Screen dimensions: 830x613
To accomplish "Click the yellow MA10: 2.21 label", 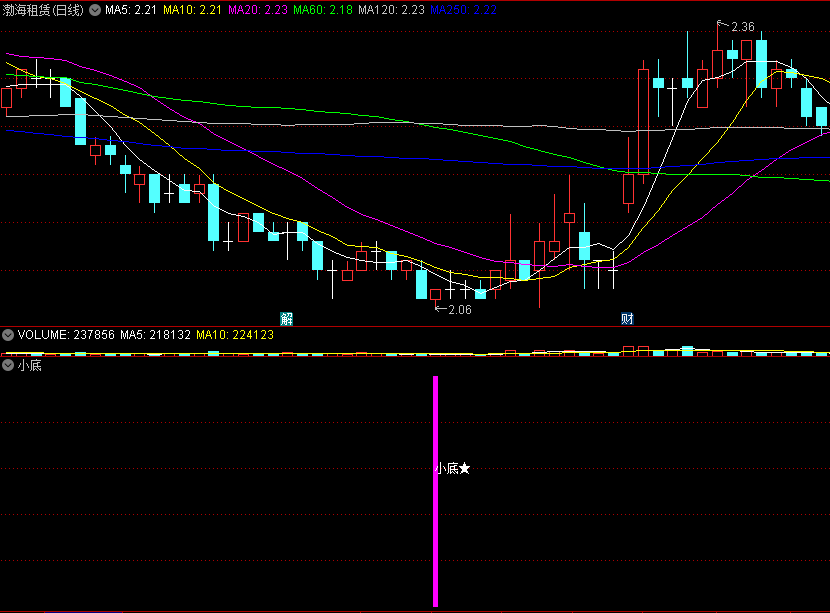I will pyautogui.click(x=192, y=10).
